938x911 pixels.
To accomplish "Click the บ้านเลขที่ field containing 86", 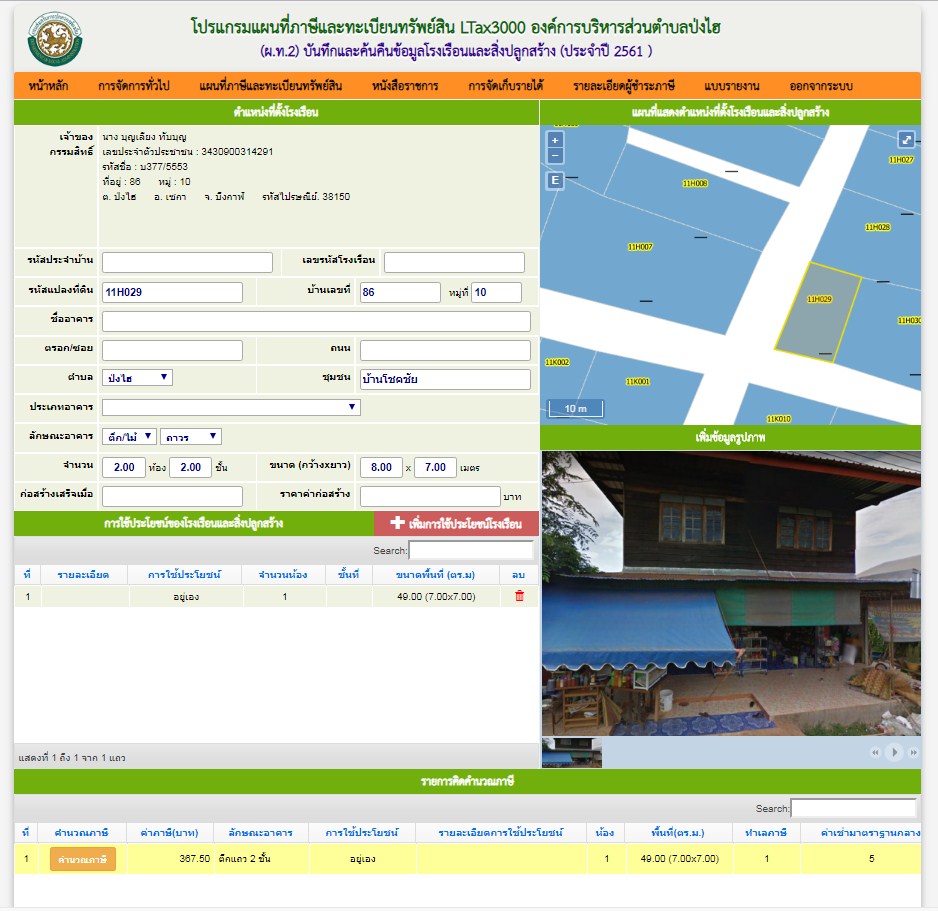I will pos(400,292).
